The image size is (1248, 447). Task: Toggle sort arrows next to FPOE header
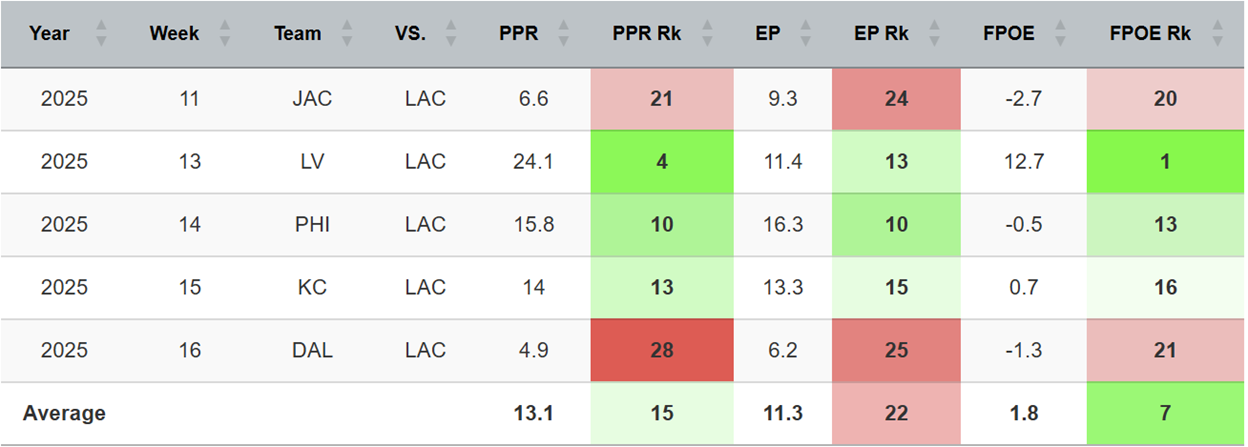[x=1060, y=34]
